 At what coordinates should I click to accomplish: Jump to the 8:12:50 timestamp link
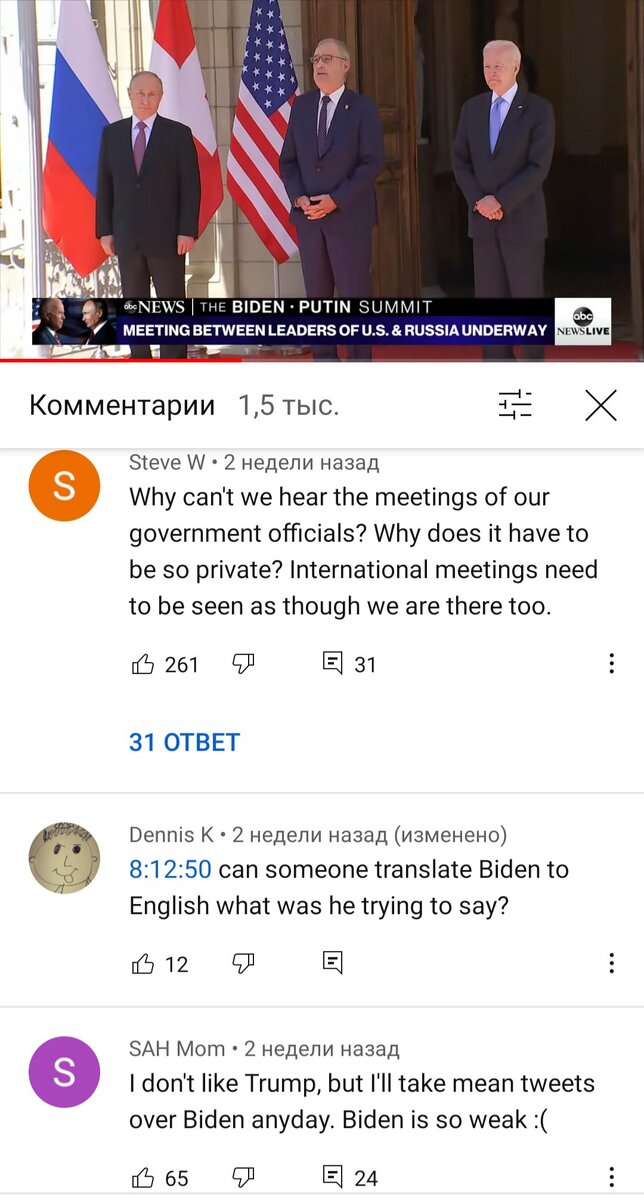tap(170, 869)
